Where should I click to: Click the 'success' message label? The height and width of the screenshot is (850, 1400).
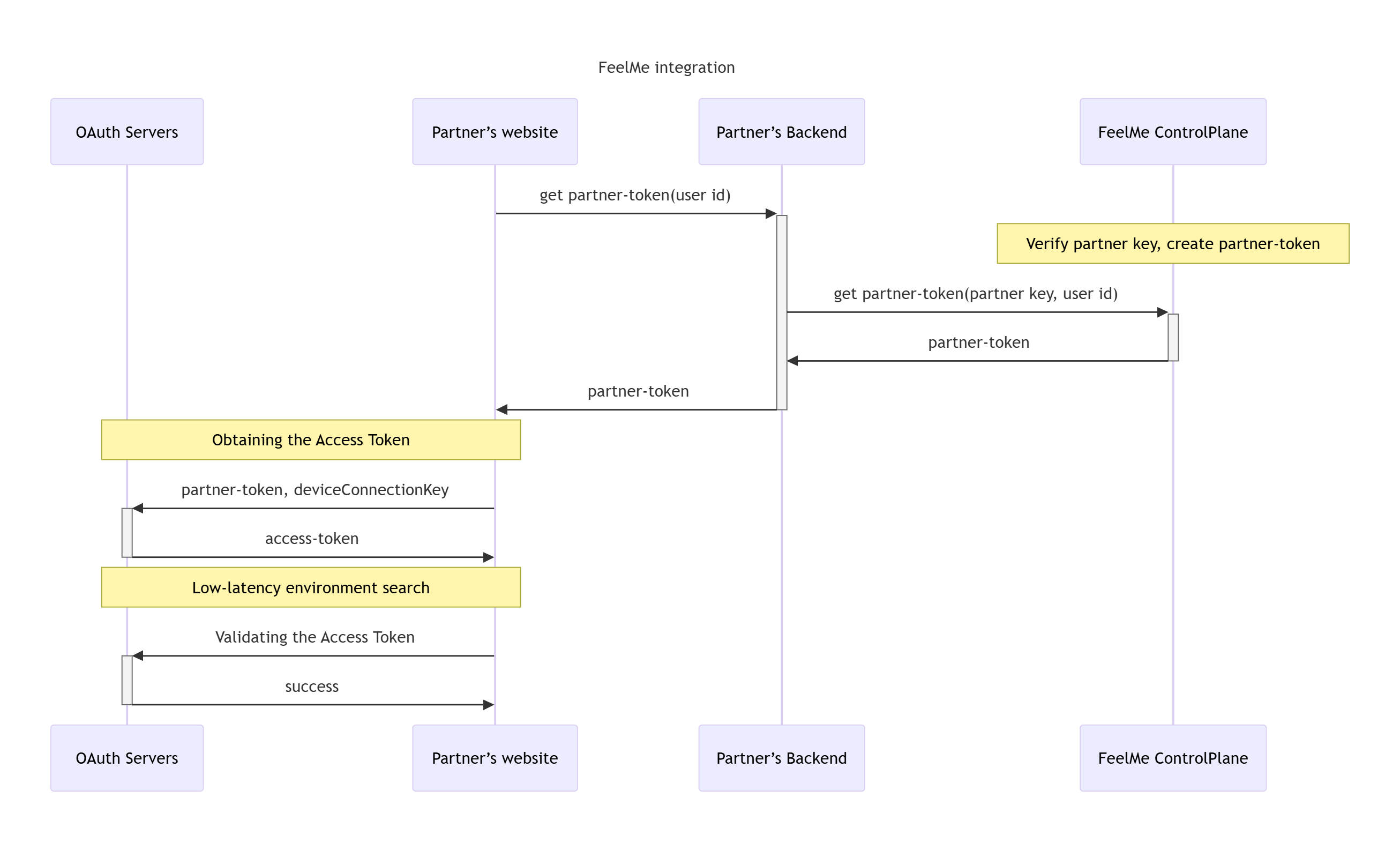[x=312, y=687]
